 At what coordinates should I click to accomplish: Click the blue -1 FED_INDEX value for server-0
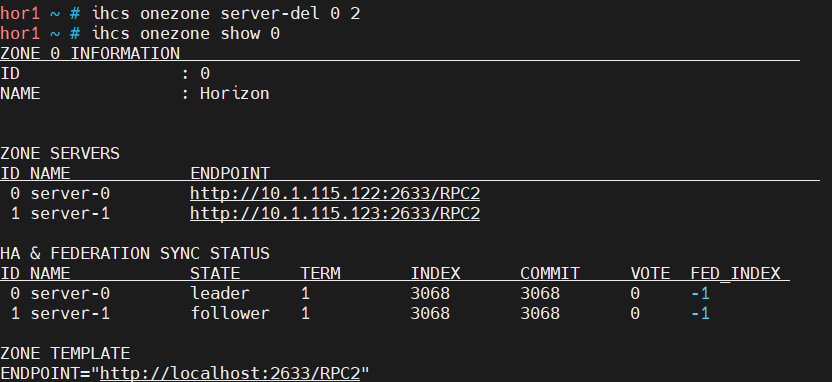700,293
